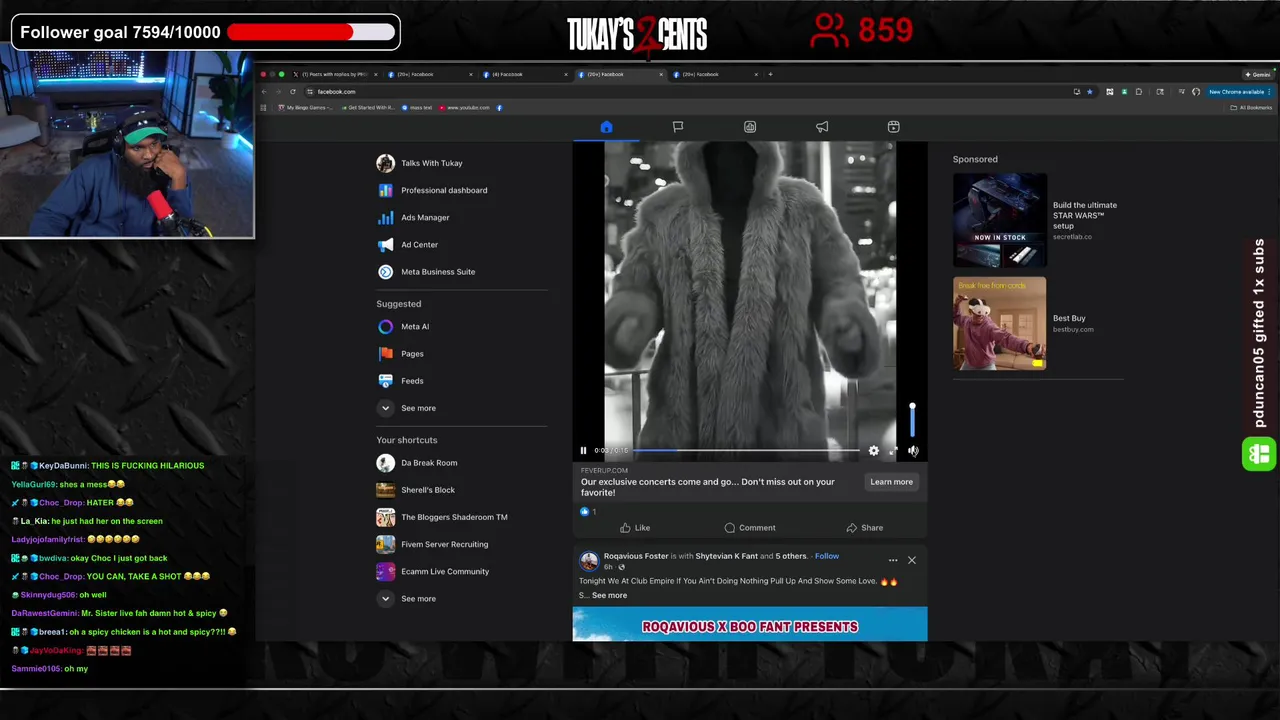Open the Facebook Home icon tab
1280x720 pixels.
(x=606, y=127)
